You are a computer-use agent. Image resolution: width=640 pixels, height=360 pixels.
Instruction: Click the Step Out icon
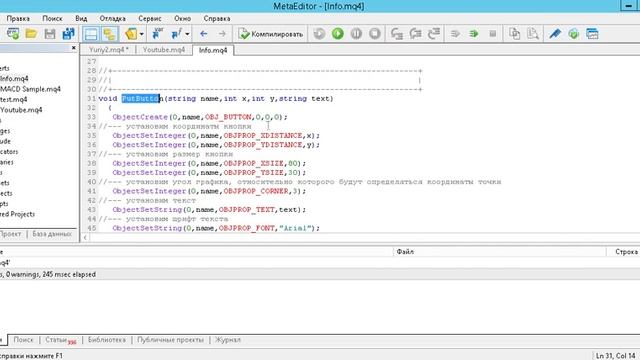point(434,34)
